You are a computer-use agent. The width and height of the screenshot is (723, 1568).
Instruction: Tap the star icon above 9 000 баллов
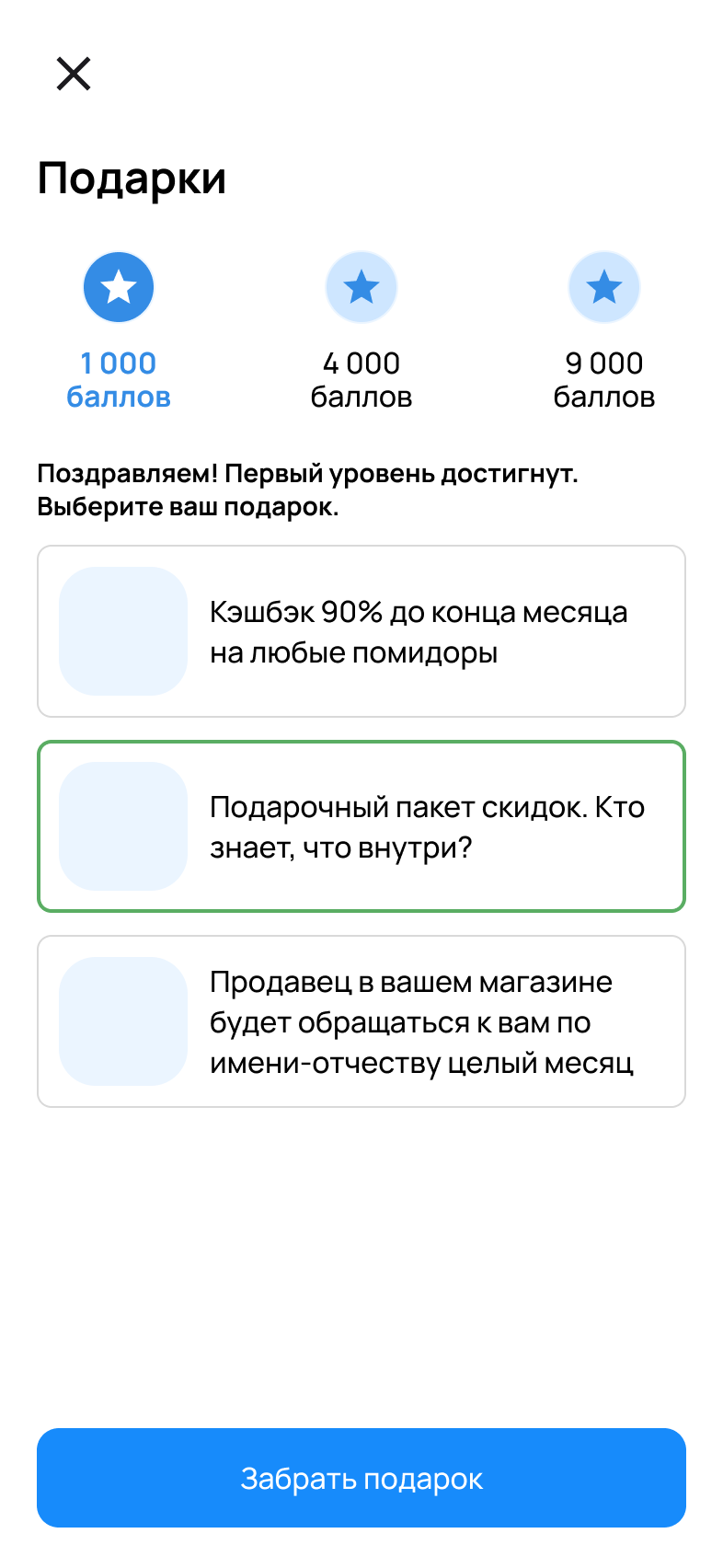point(604,287)
